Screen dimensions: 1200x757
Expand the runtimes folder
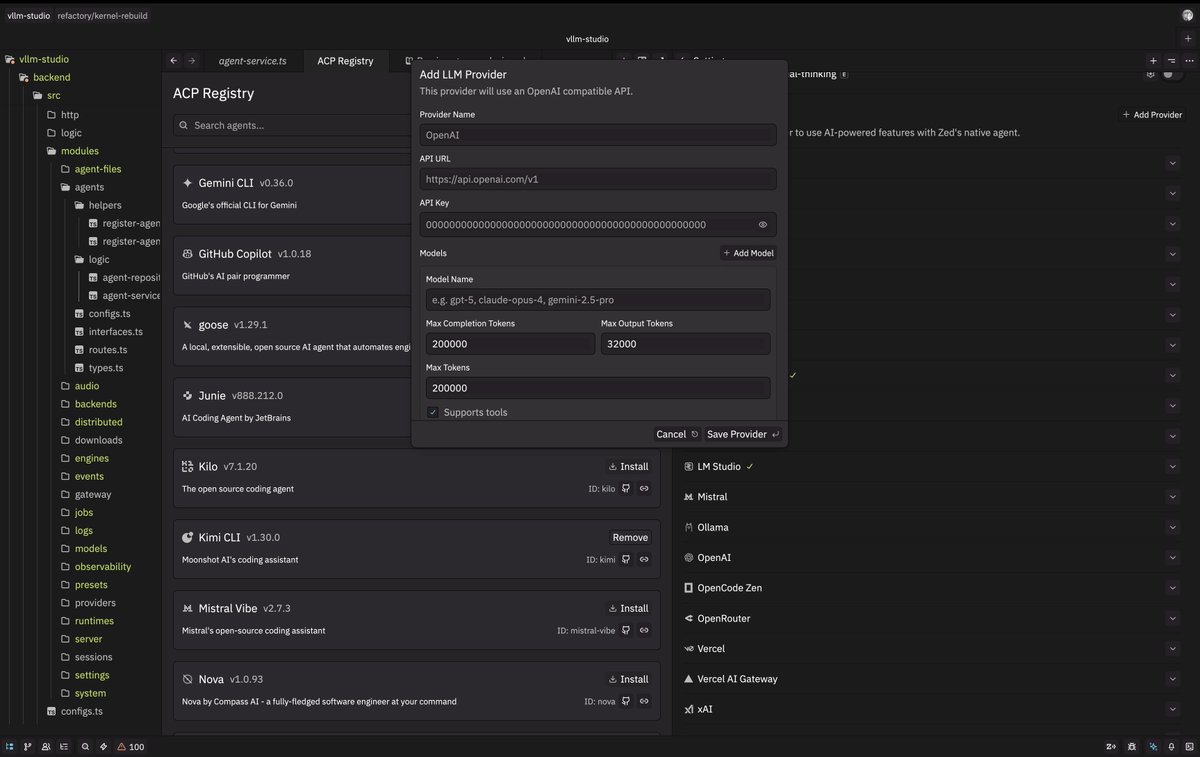click(x=94, y=621)
